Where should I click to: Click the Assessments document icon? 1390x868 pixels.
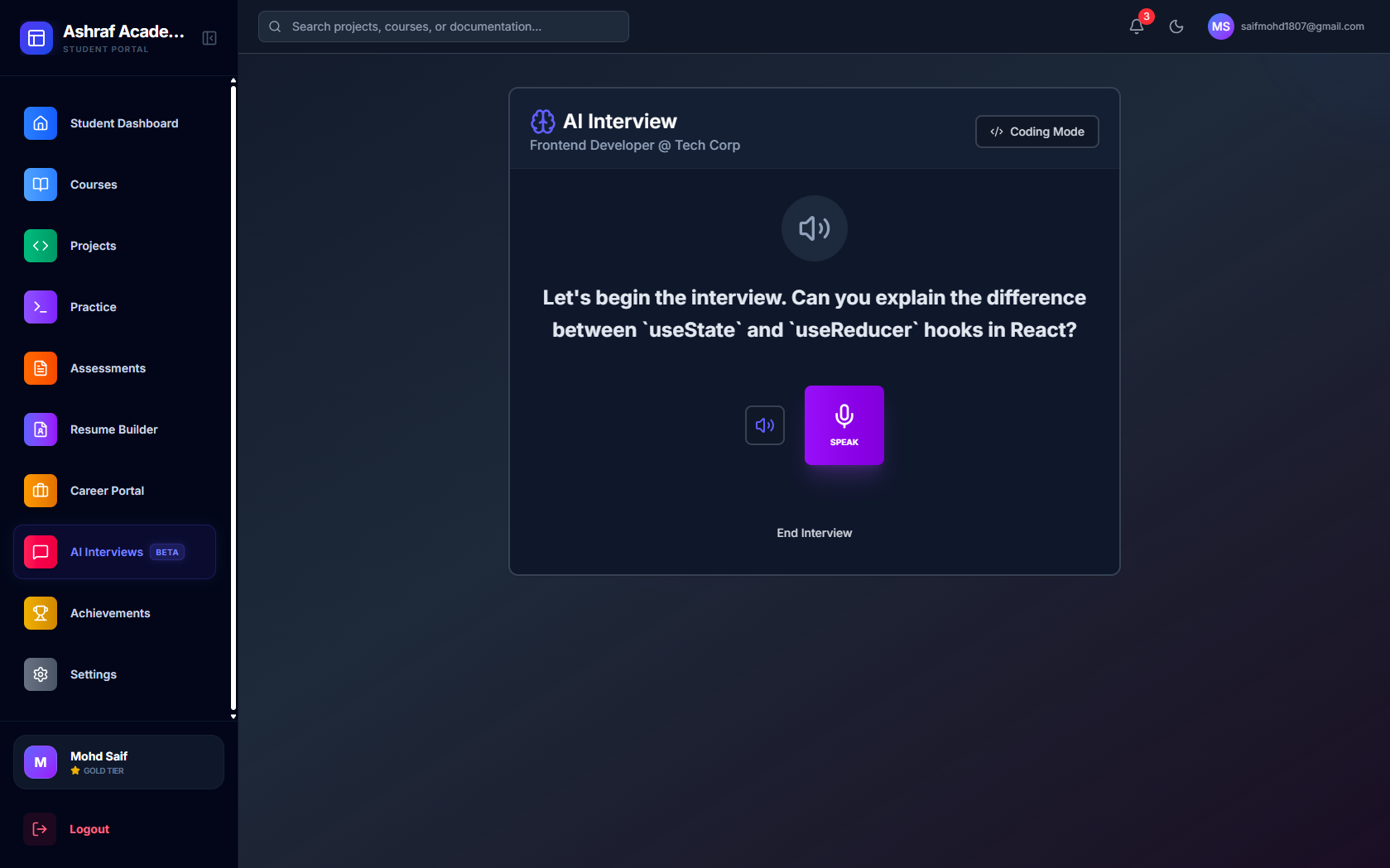pyautogui.click(x=41, y=368)
